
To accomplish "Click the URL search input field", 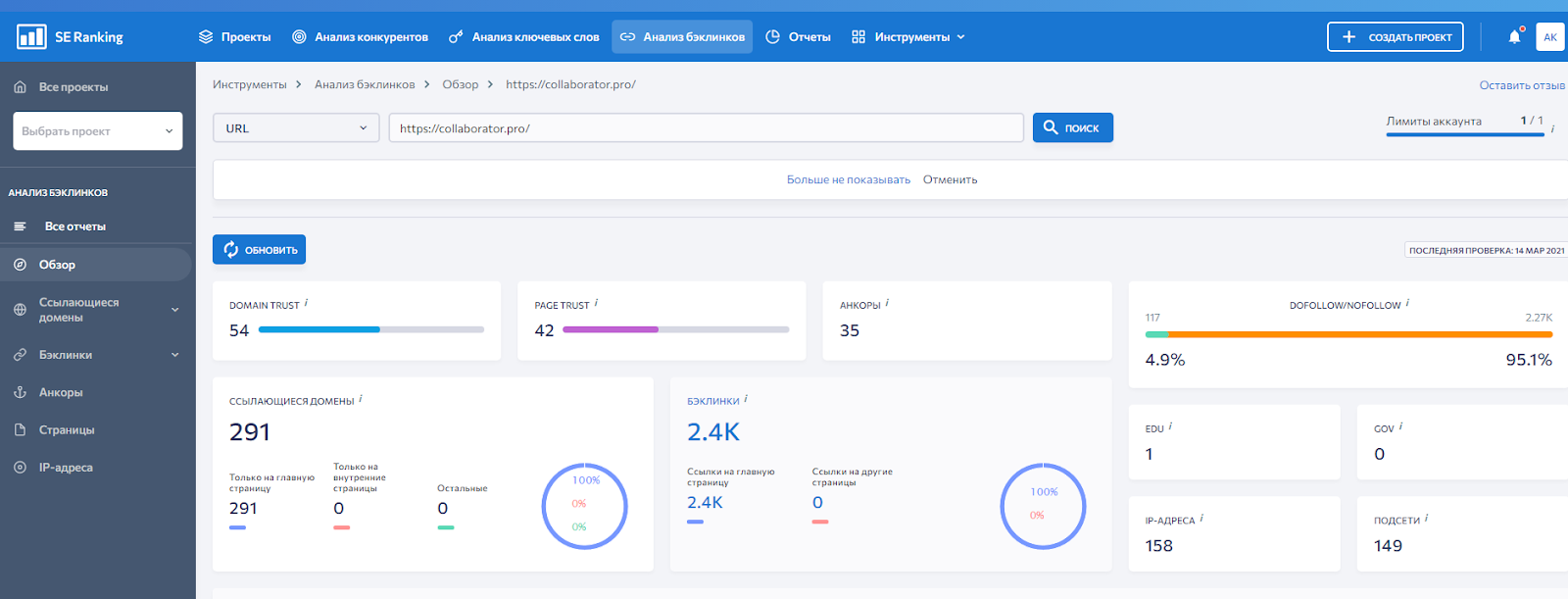I will [x=706, y=128].
